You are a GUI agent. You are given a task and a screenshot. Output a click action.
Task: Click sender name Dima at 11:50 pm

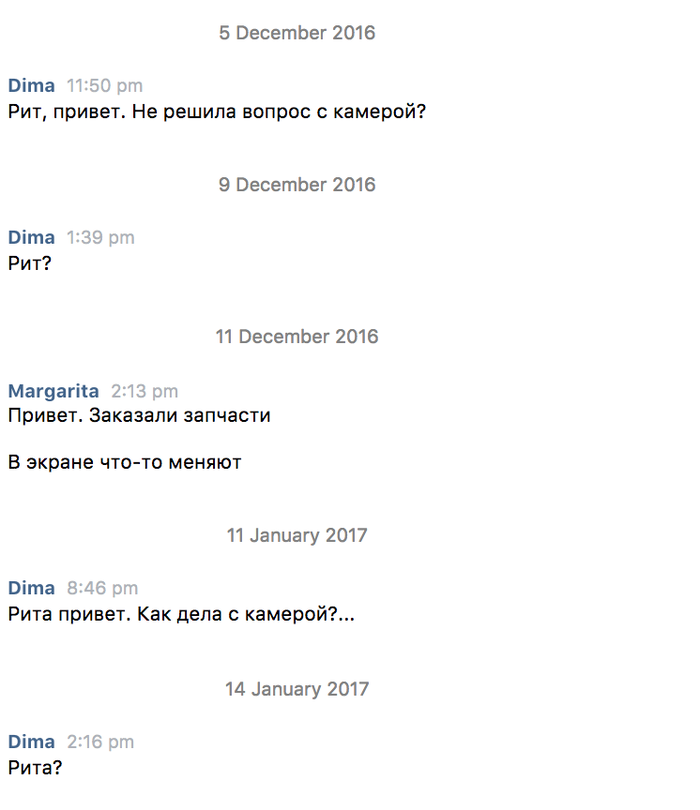pyautogui.click(x=31, y=86)
